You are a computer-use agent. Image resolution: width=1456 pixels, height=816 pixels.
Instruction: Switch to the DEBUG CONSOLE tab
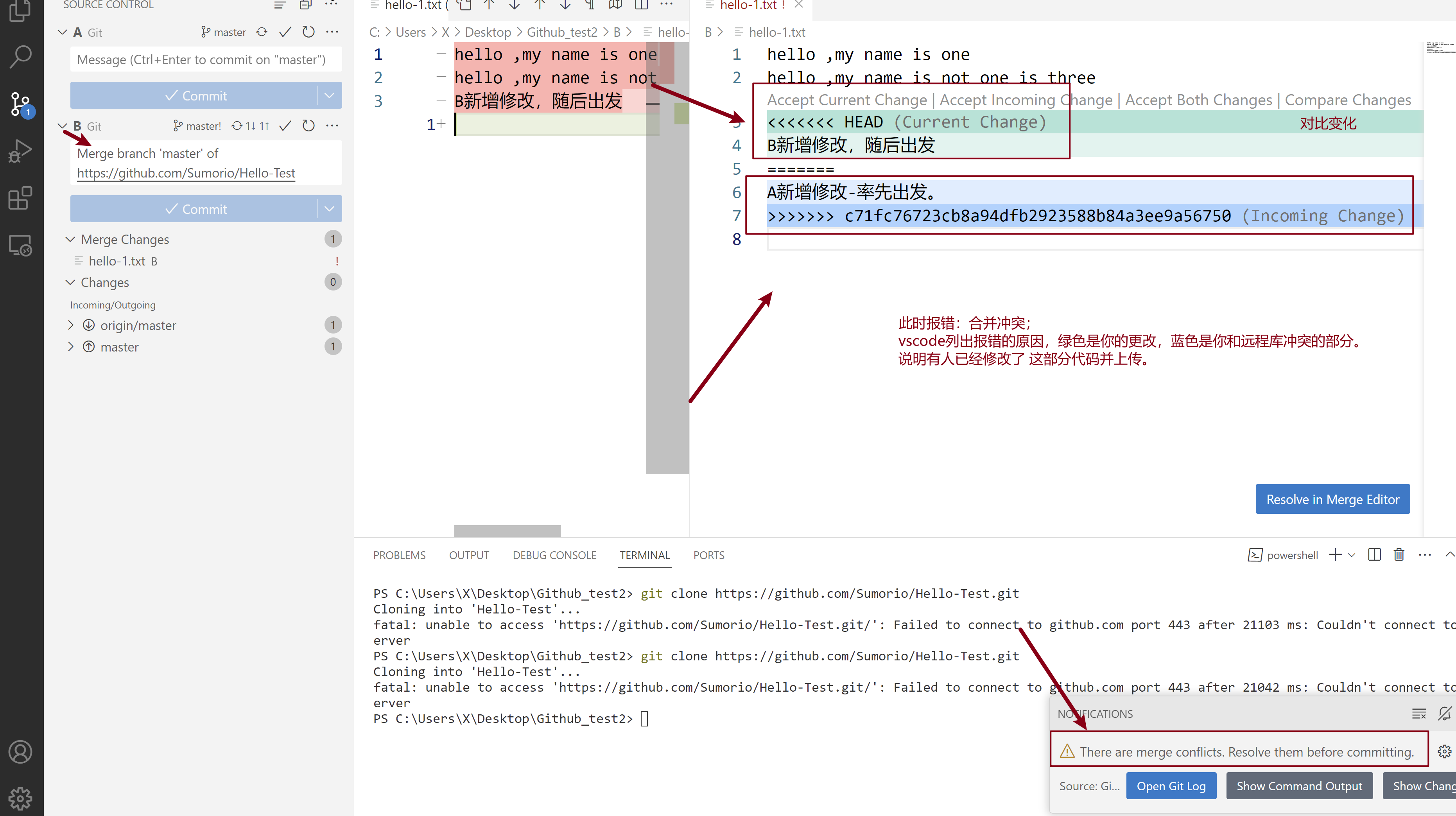tap(554, 555)
